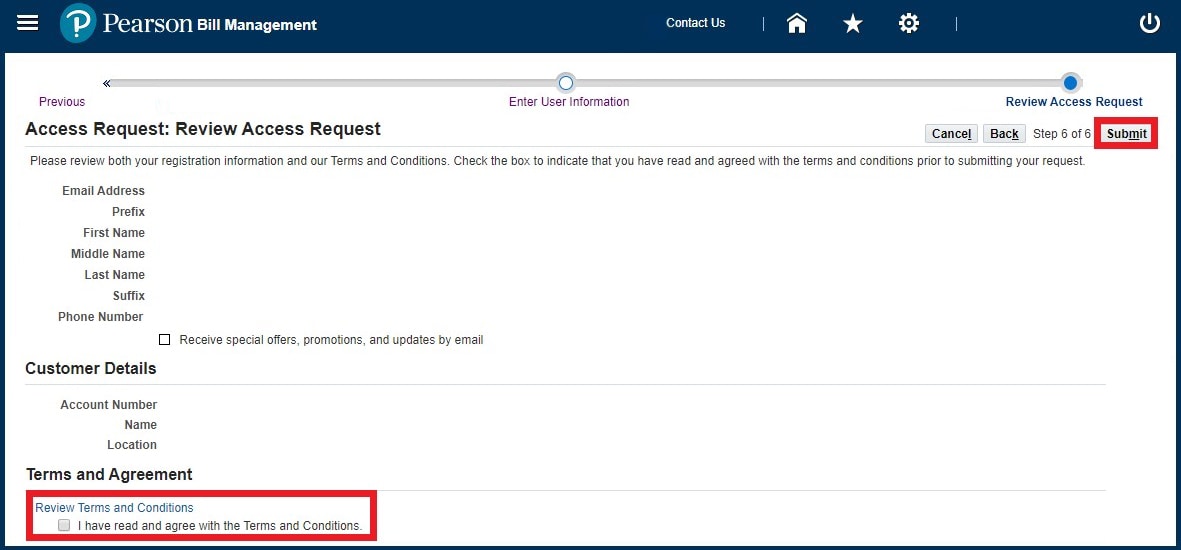Select the Enter User Information step label

569,102
